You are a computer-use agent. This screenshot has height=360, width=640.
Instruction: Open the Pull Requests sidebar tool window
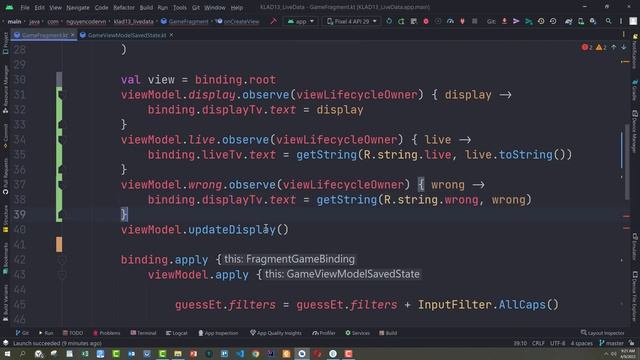(5, 176)
